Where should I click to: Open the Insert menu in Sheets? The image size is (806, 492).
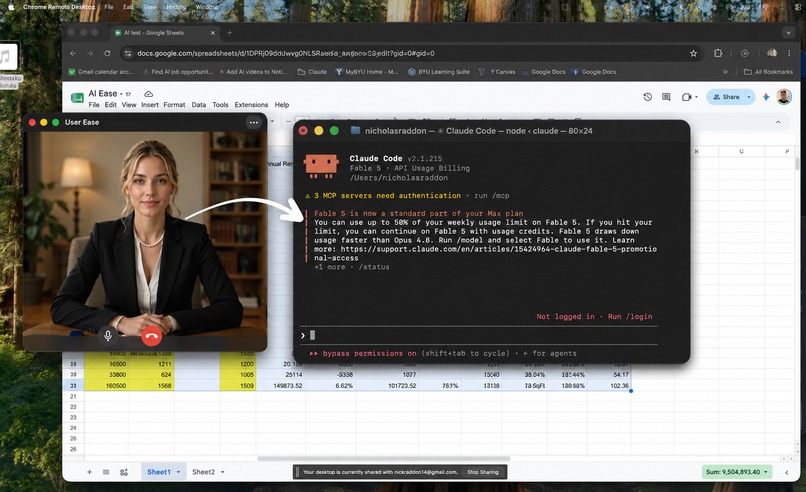point(150,105)
